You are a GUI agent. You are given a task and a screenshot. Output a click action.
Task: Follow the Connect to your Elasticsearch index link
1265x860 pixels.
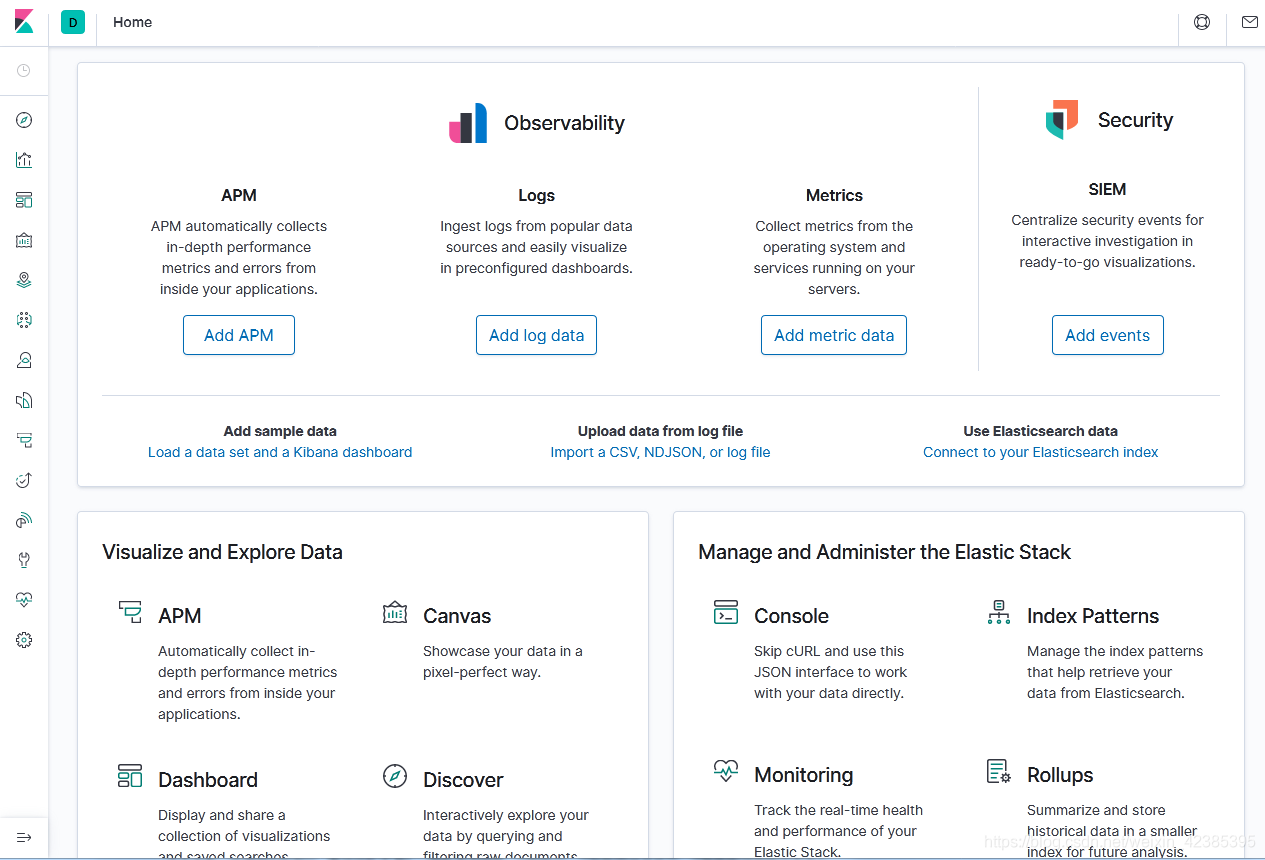[x=1040, y=452]
